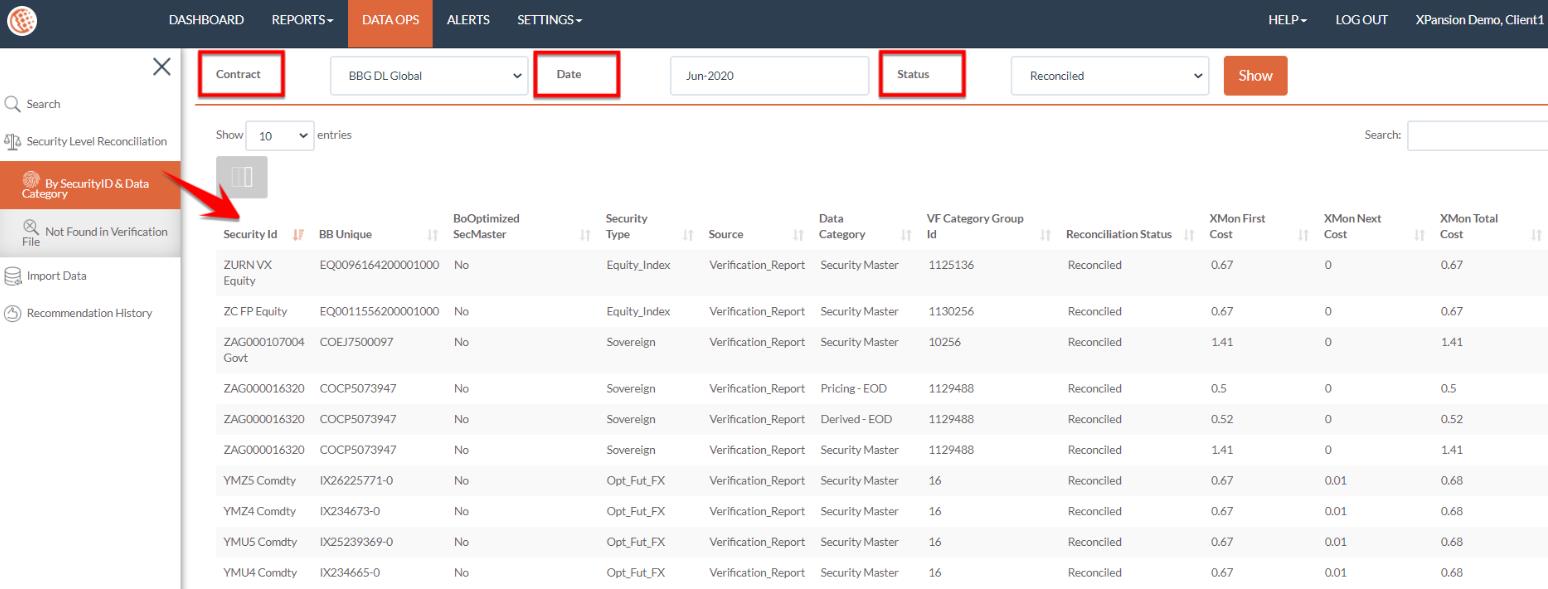The image size is (1548, 589).
Task: Click the Search magnifier icon in sidebar
Action: click(13, 104)
